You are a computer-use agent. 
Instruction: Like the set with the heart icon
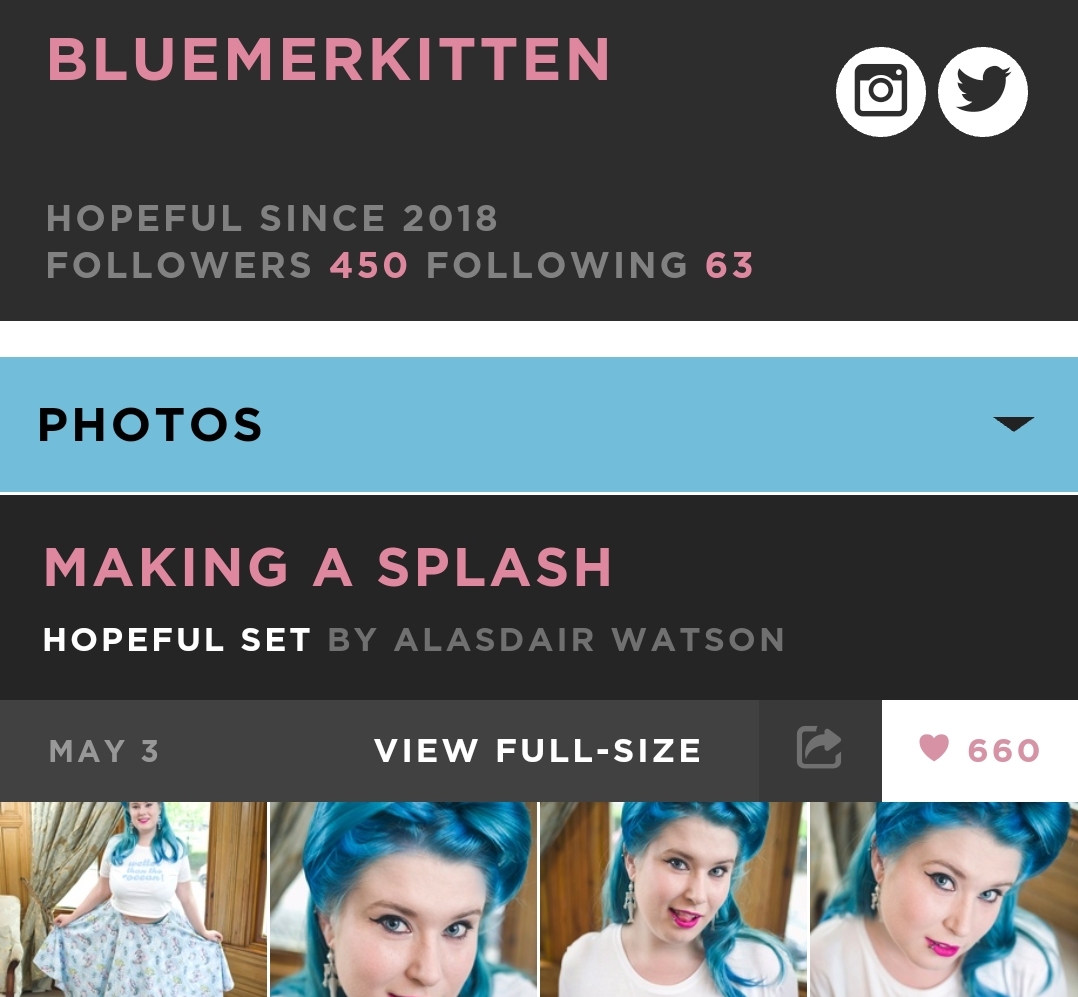pyautogui.click(x=934, y=748)
